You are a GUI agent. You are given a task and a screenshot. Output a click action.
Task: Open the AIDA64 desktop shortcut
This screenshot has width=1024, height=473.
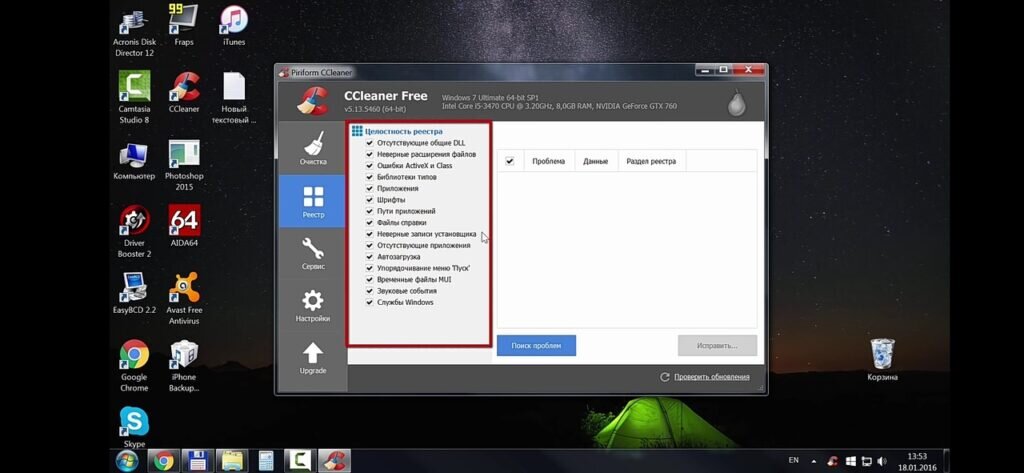[184, 226]
